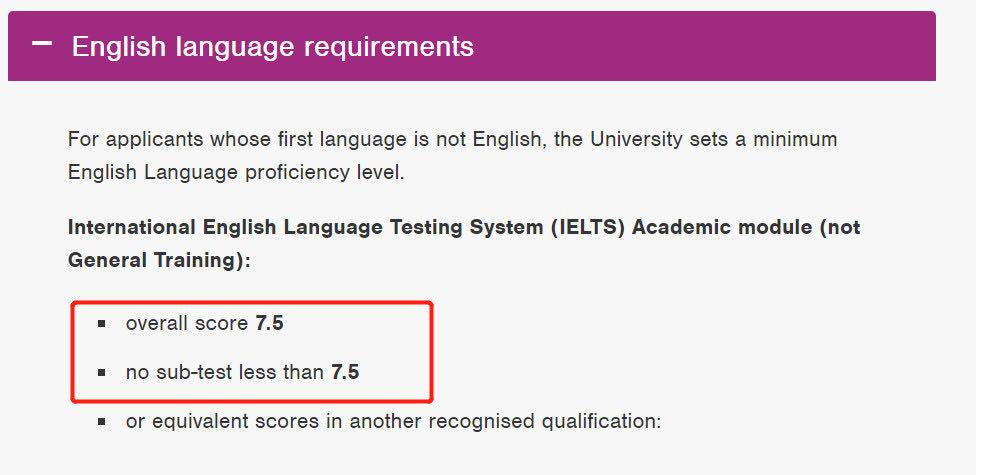Click the 'For applicants whose first language' sentence

pos(300,139)
